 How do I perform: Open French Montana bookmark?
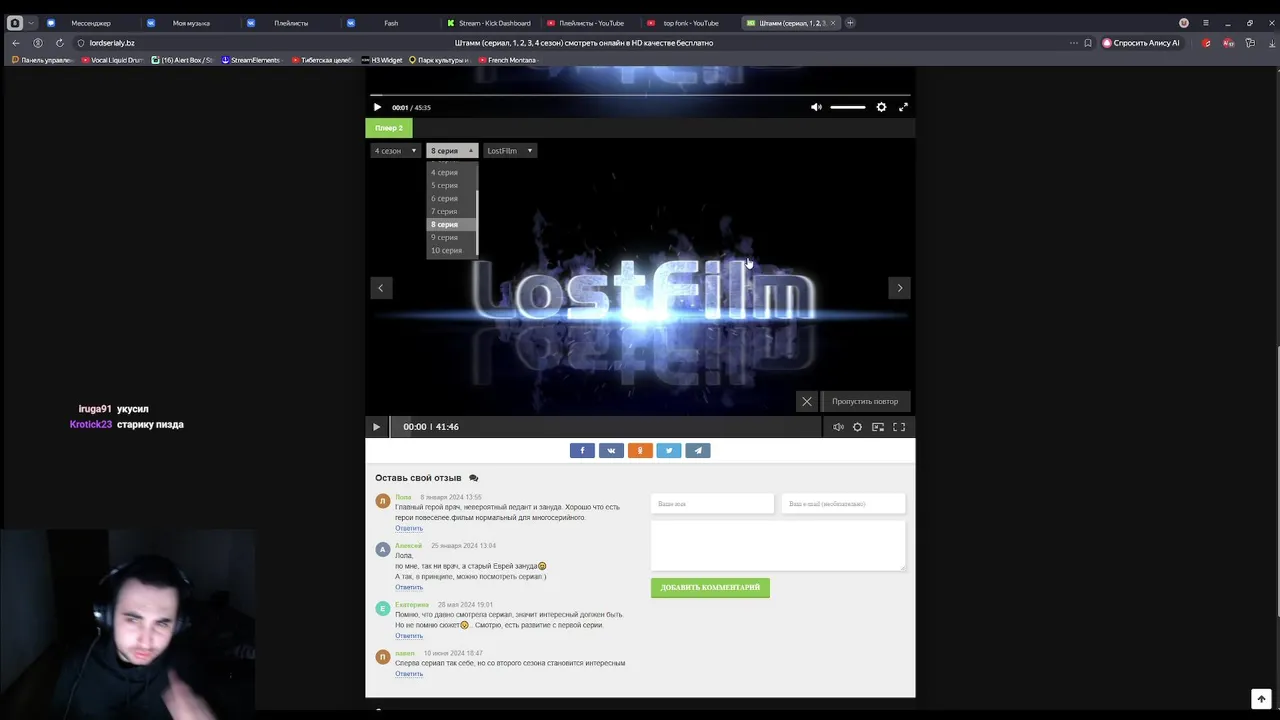pos(506,60)
